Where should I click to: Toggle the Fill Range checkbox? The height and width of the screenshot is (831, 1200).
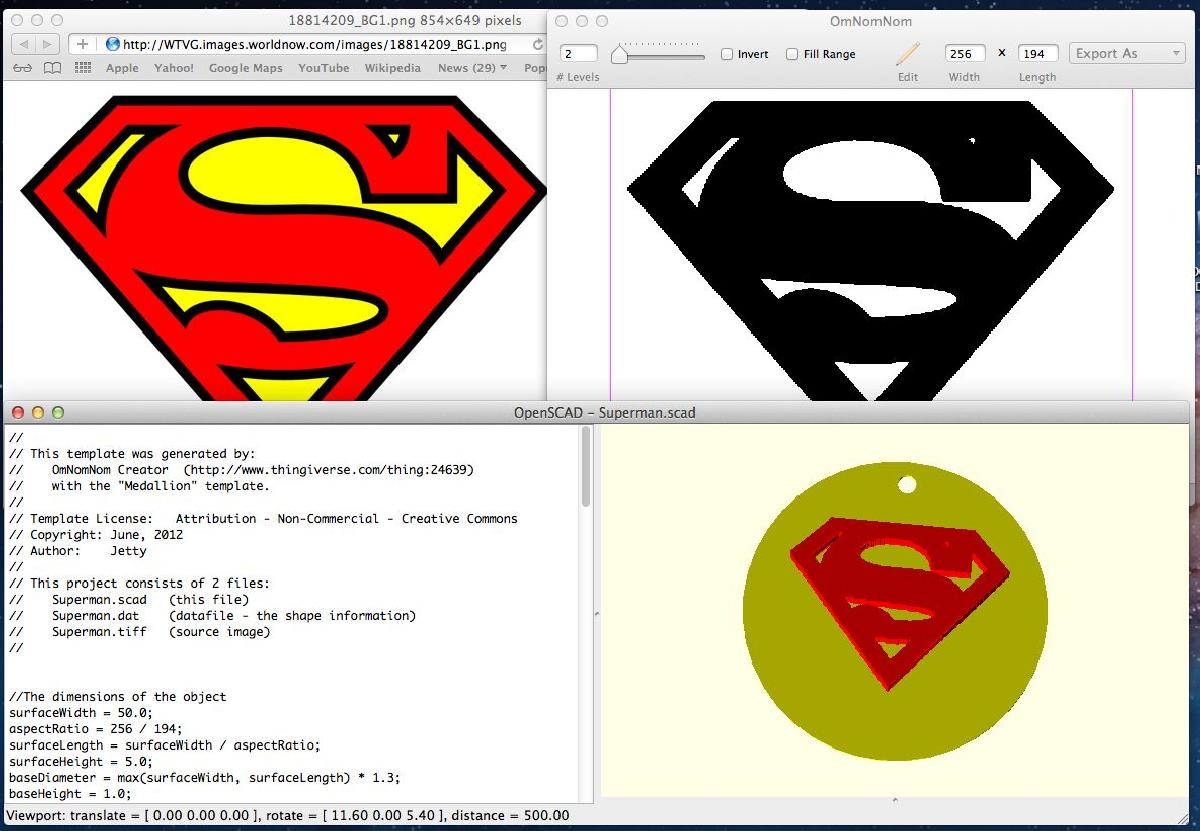792,54
